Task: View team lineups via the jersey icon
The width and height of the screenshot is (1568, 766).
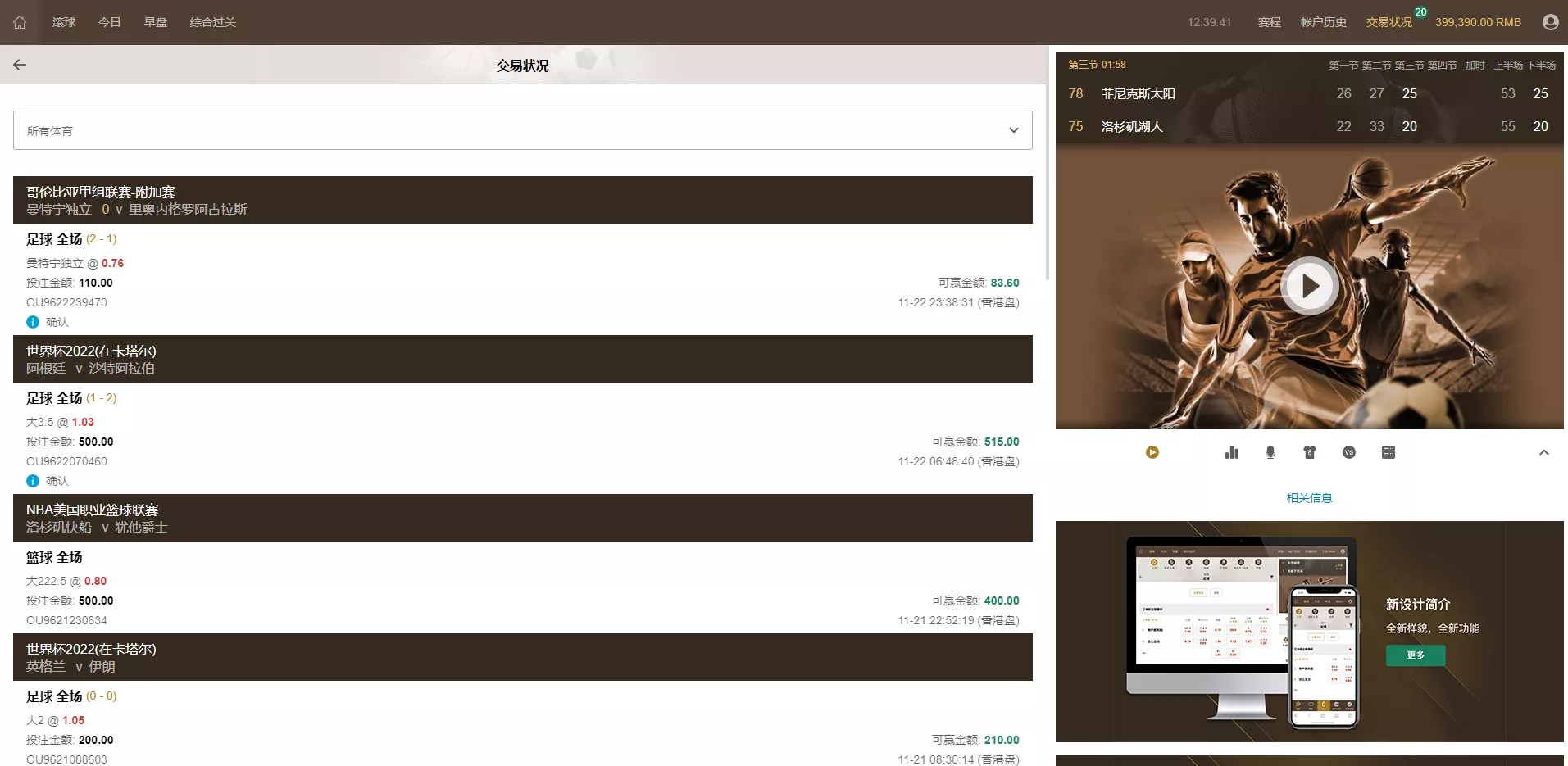Action: point(1310,451)
